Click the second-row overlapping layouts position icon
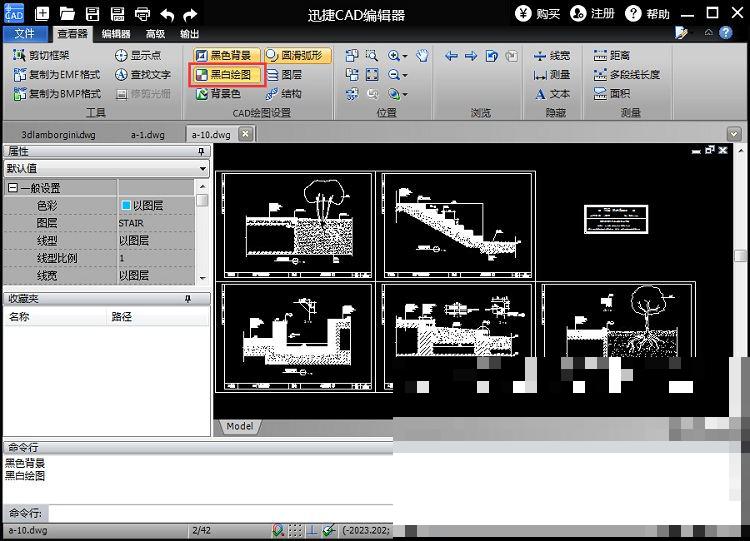The width and height of the screenshot is (750, 541). click(x=352, y=75)
